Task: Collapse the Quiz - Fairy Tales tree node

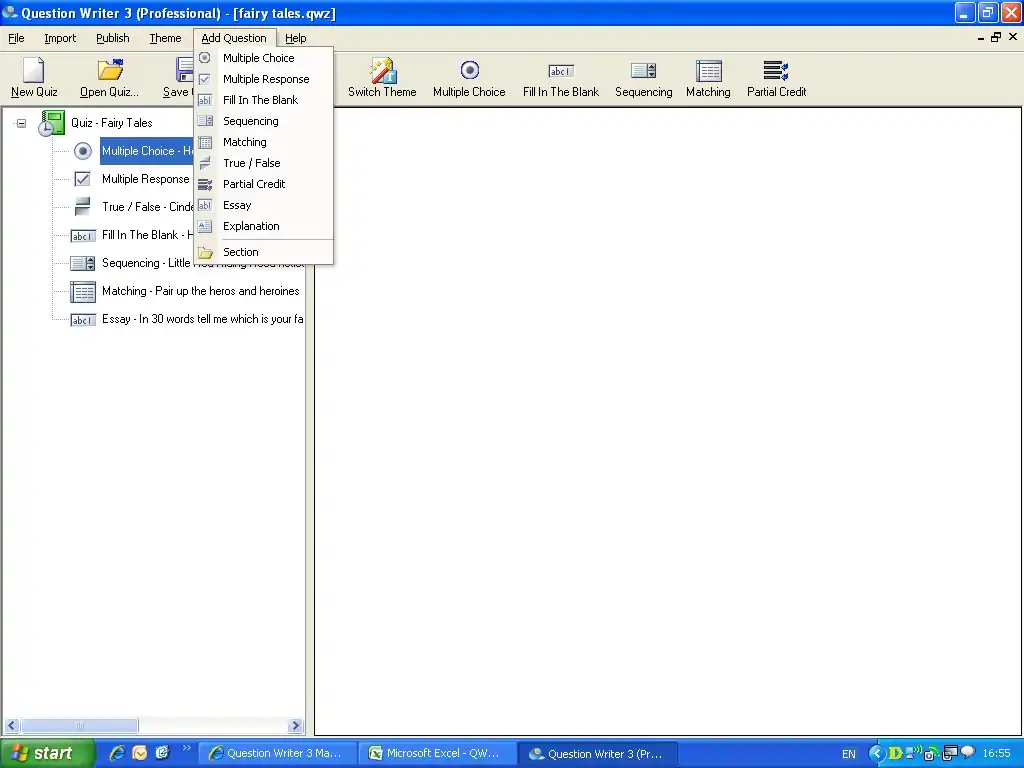Action: click(21, 123)
